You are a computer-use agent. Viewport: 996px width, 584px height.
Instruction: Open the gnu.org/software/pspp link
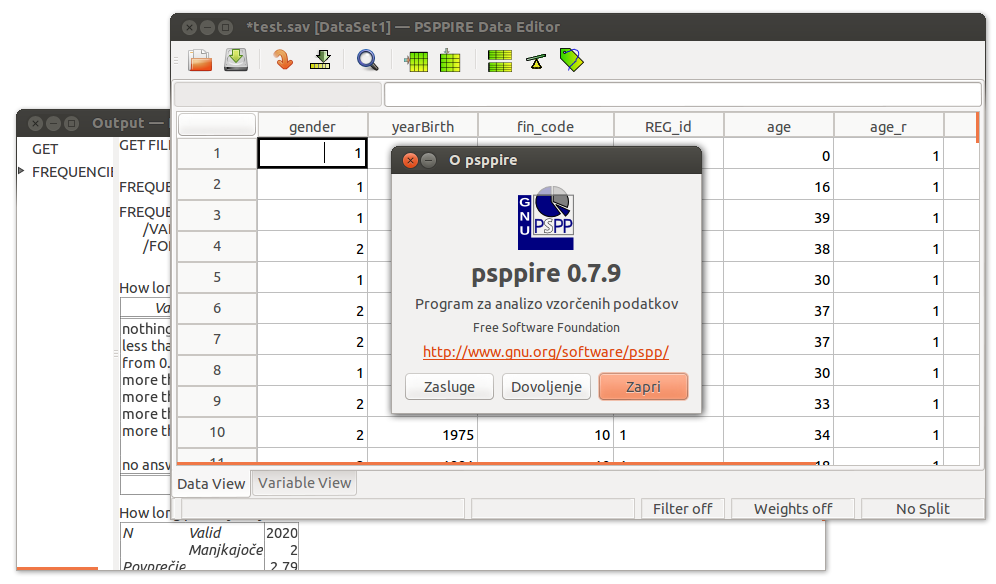(x=546, y=351)
